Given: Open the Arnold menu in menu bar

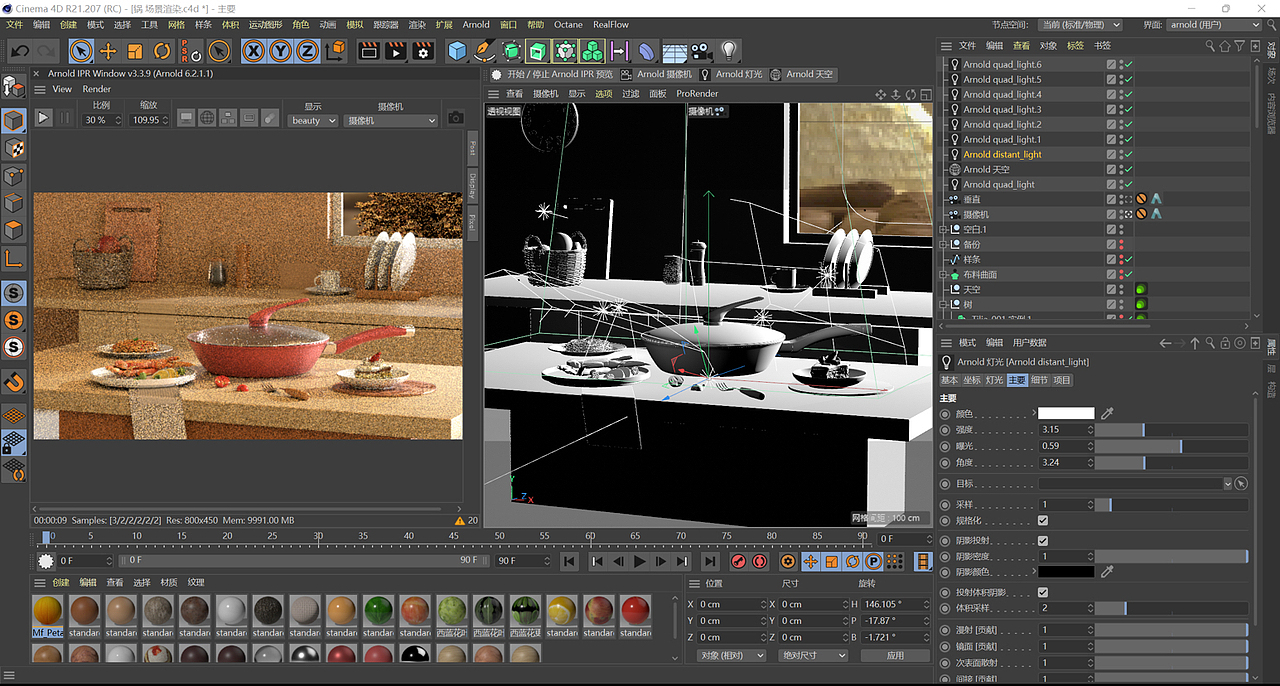Looking at the screenshot, I should pyautogui.click(x=476, y=24).
